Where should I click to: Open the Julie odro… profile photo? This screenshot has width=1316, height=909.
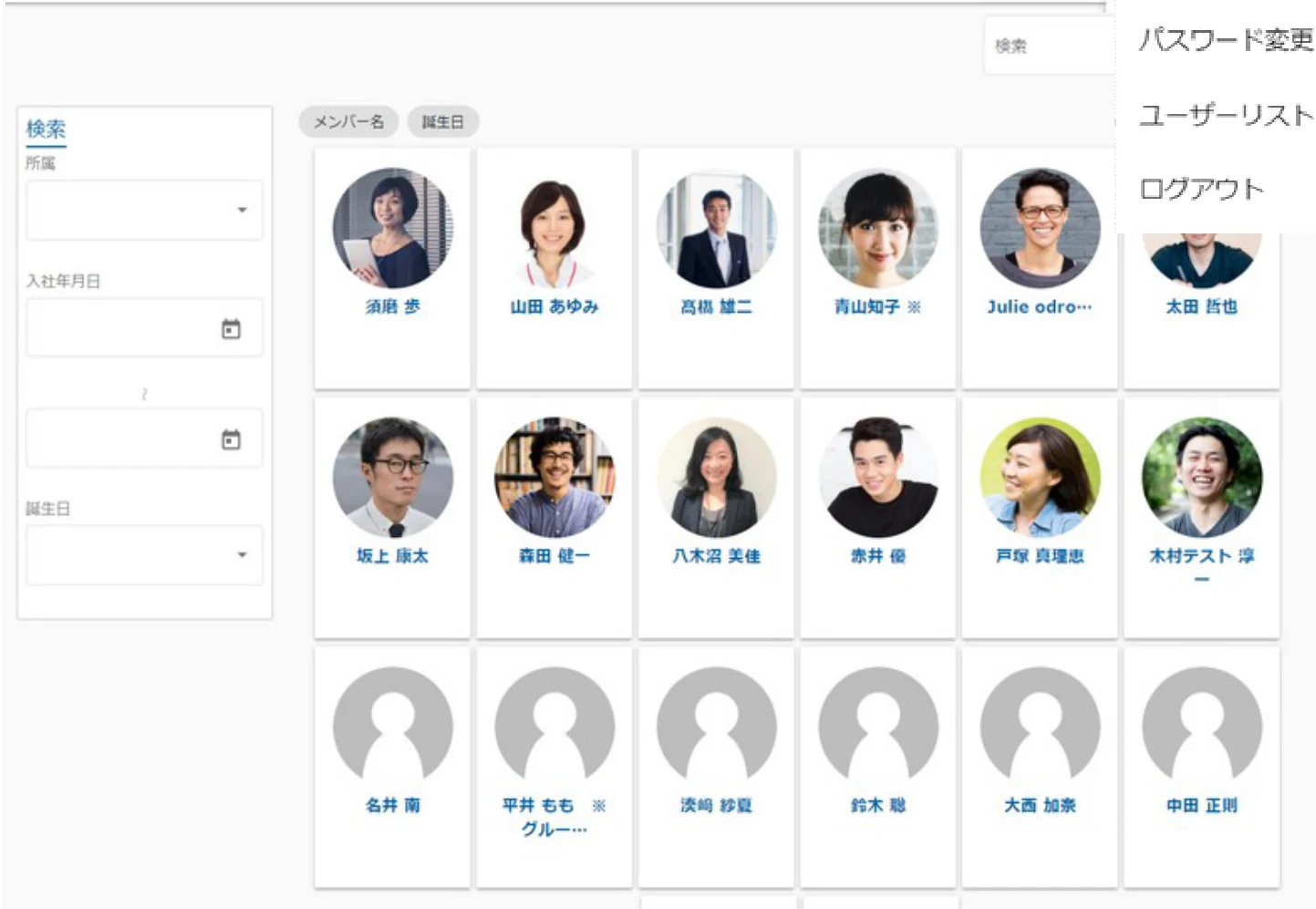(1041, 228)
